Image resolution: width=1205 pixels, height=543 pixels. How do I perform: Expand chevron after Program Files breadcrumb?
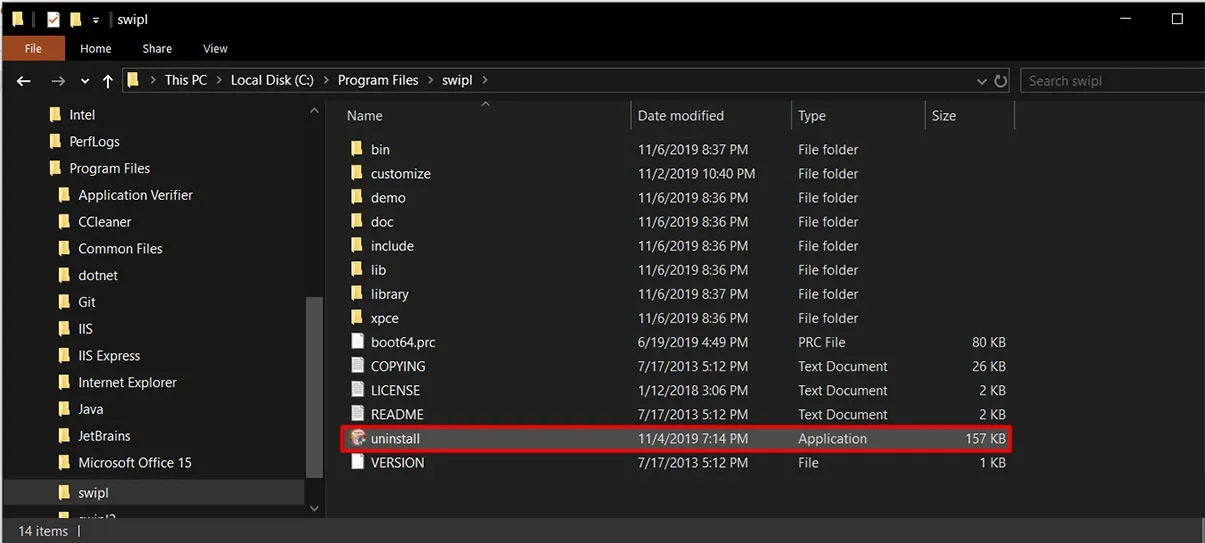pyautogui.click(x=431, y=80)
